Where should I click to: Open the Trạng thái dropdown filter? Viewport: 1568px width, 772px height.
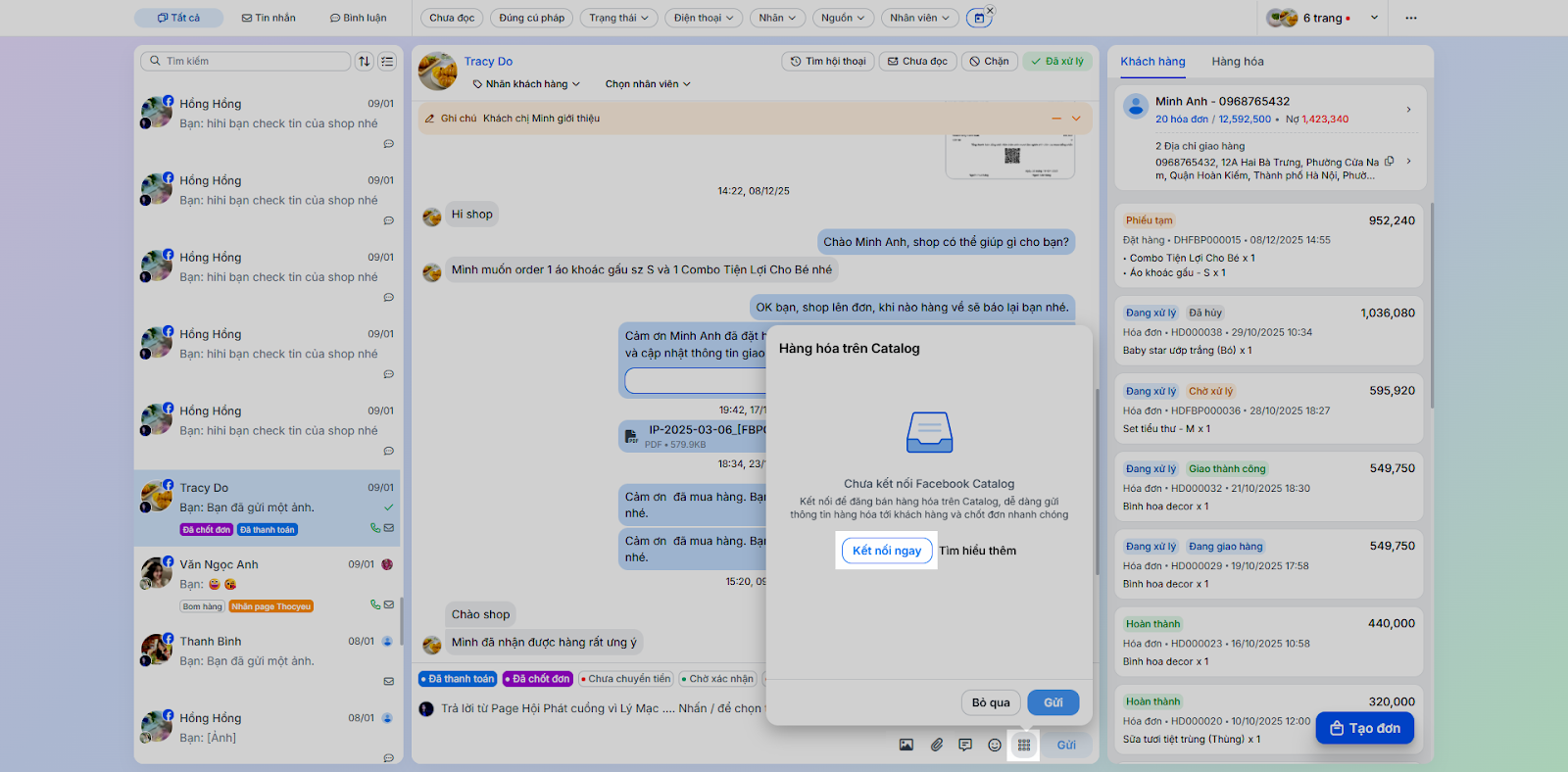(x=618, y=18)
